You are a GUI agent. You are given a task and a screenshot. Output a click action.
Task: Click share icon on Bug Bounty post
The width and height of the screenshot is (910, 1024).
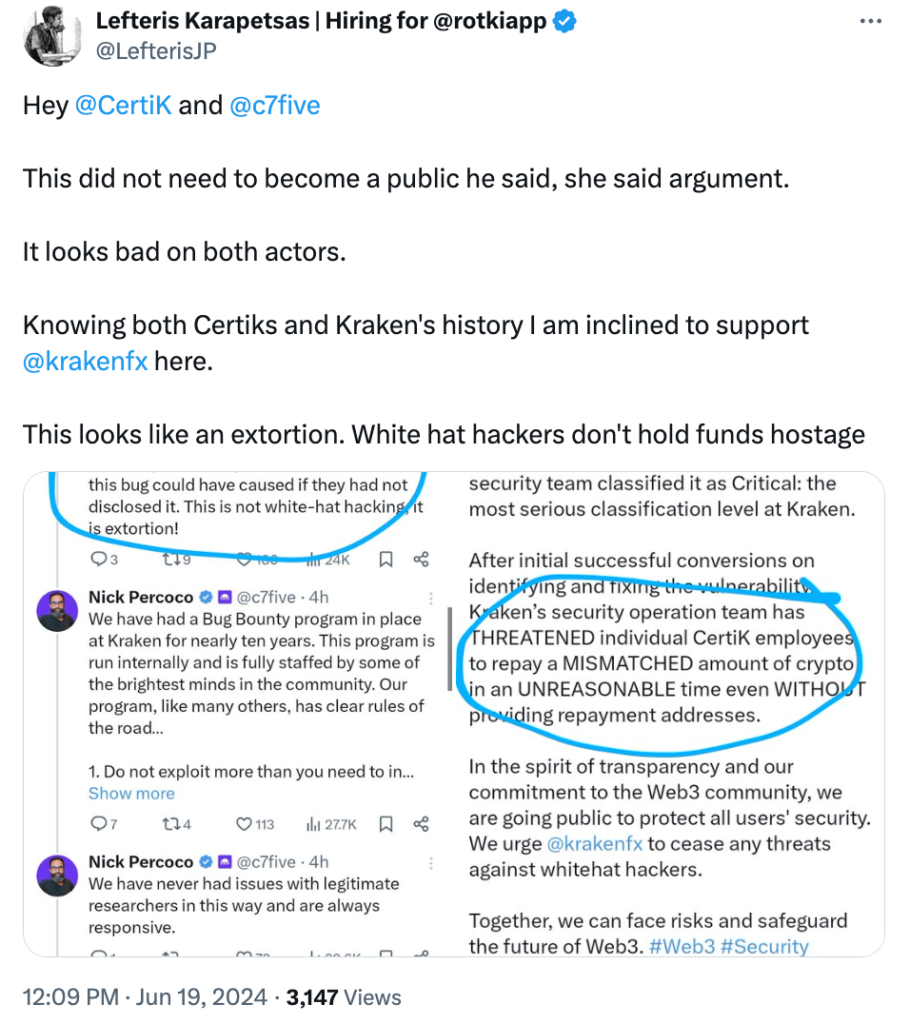pos(421,825)
